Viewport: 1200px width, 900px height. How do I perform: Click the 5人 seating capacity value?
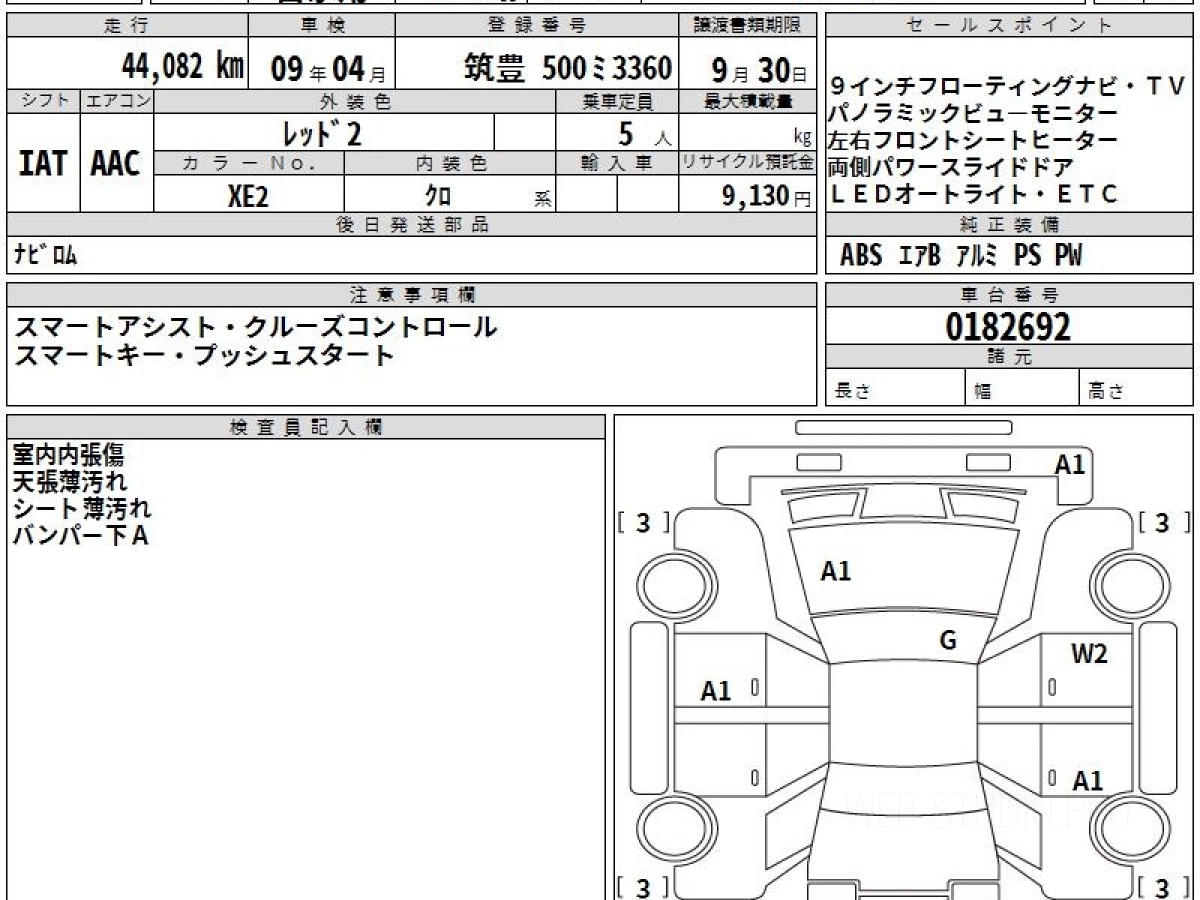coord(646,133)
